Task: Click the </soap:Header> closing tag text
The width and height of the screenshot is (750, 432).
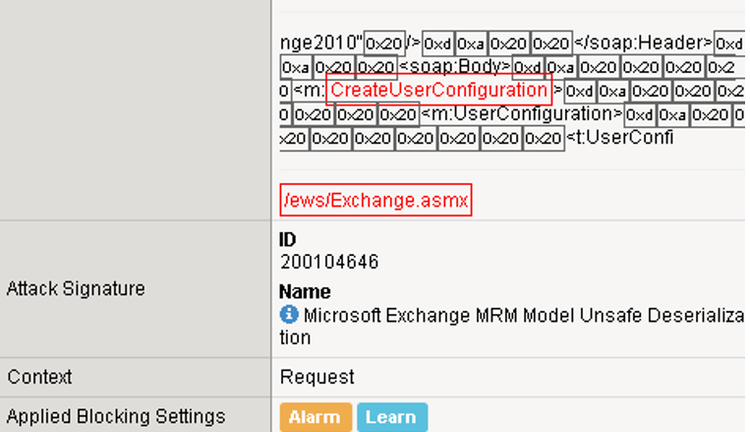Action: coord(640,43)
